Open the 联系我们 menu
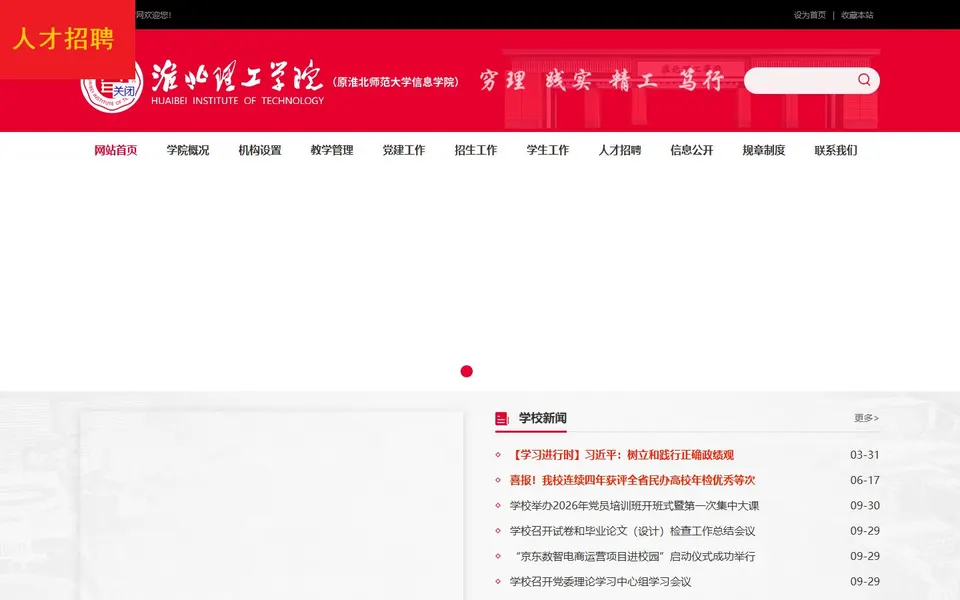 (836, 150)
